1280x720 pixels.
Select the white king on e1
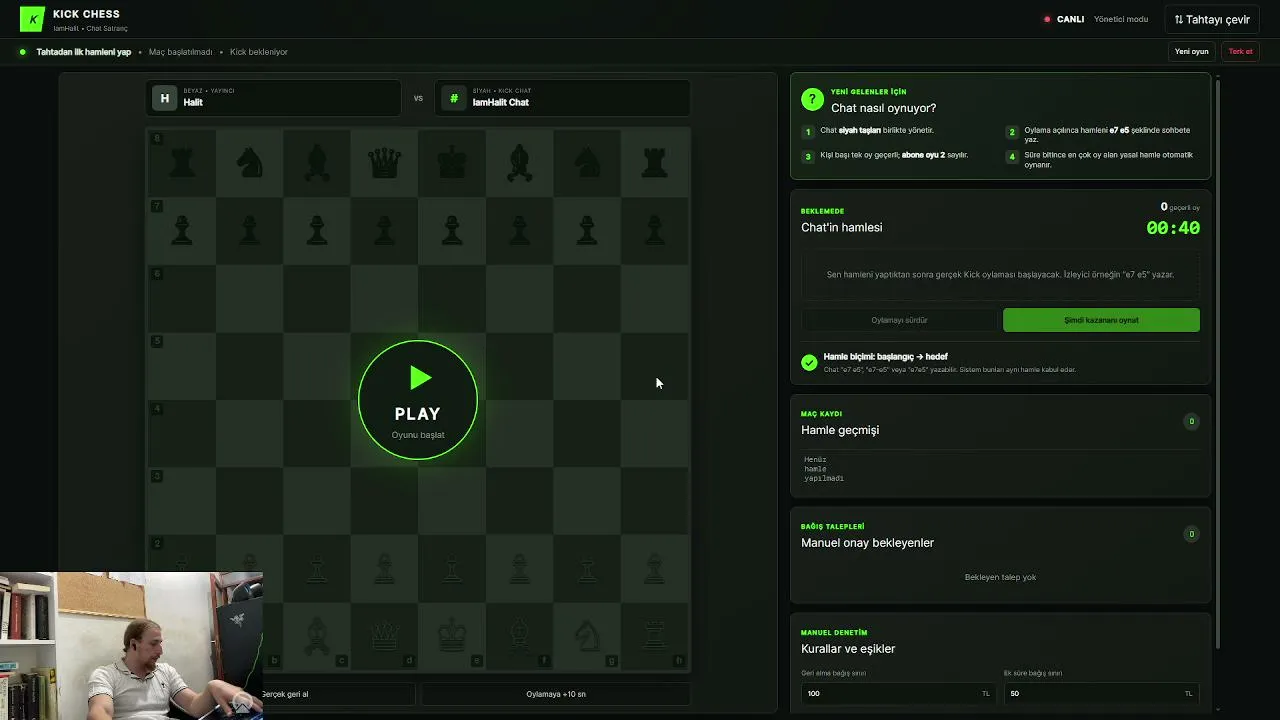point(452,634)
